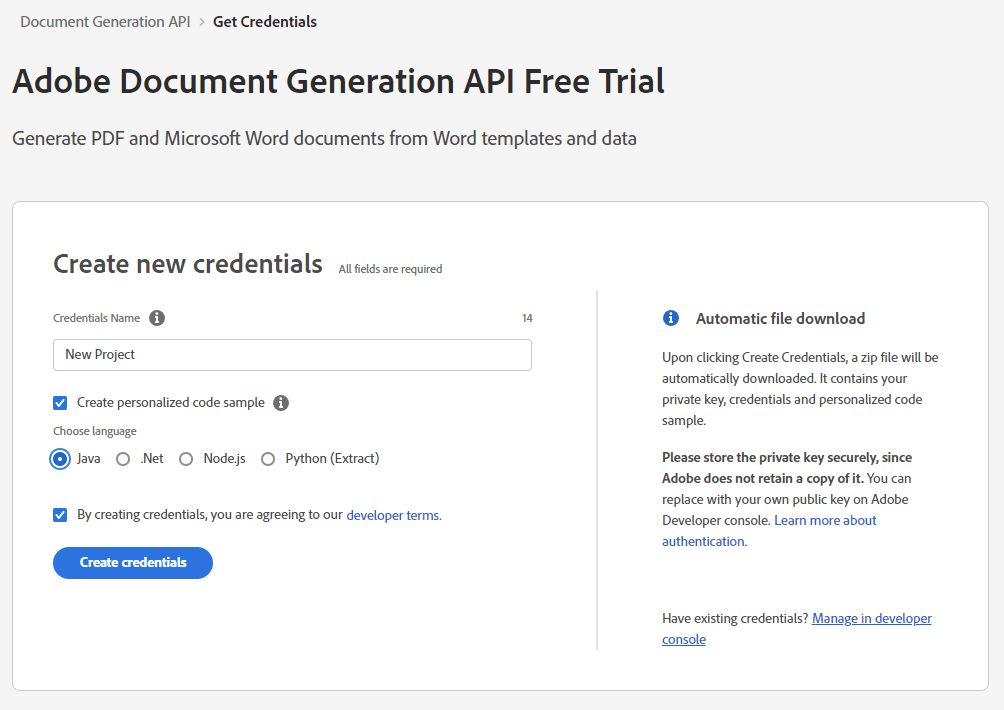
Task: Select the .Net language radio button
Action: [123, 459]
